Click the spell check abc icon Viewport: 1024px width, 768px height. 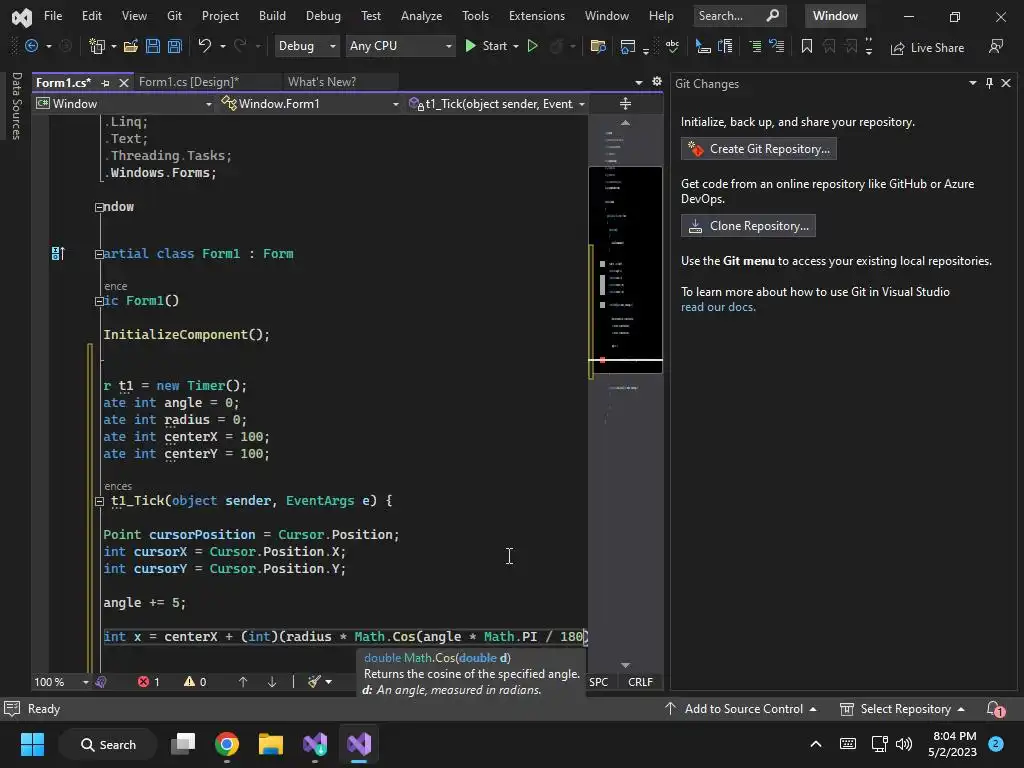672,46
